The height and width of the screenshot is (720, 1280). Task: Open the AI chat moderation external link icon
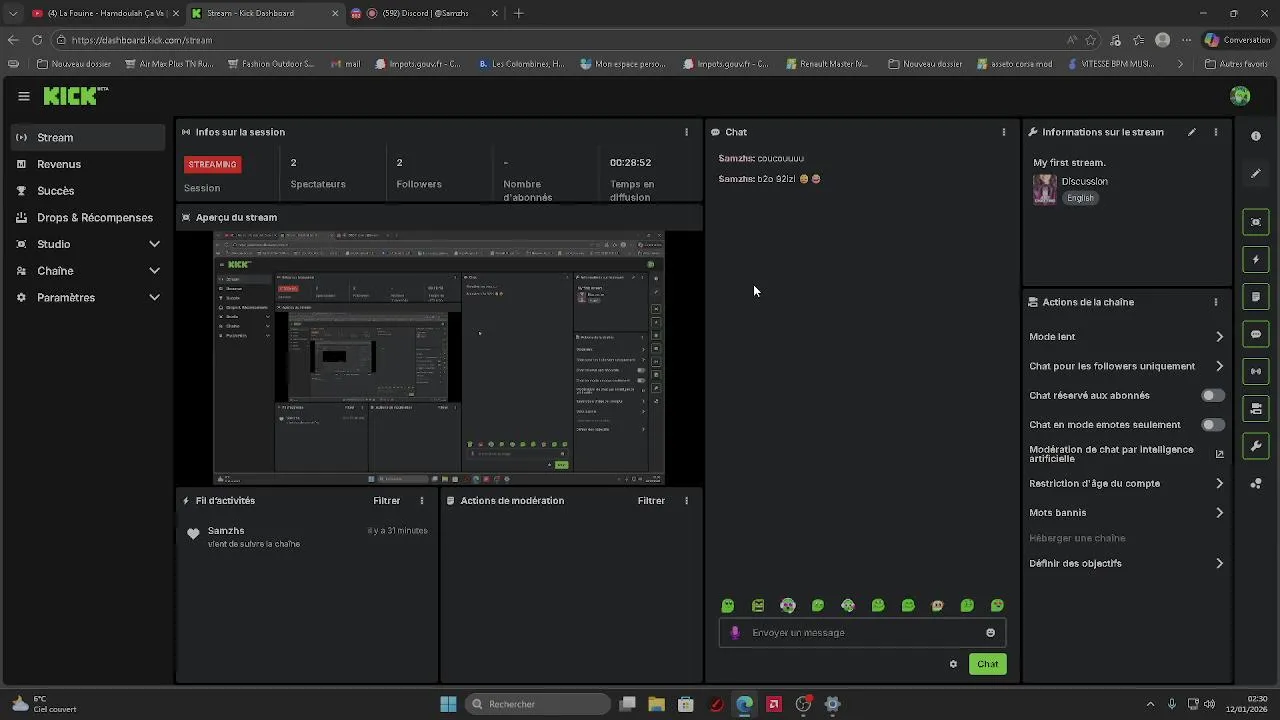click(x=1219, y=454)
